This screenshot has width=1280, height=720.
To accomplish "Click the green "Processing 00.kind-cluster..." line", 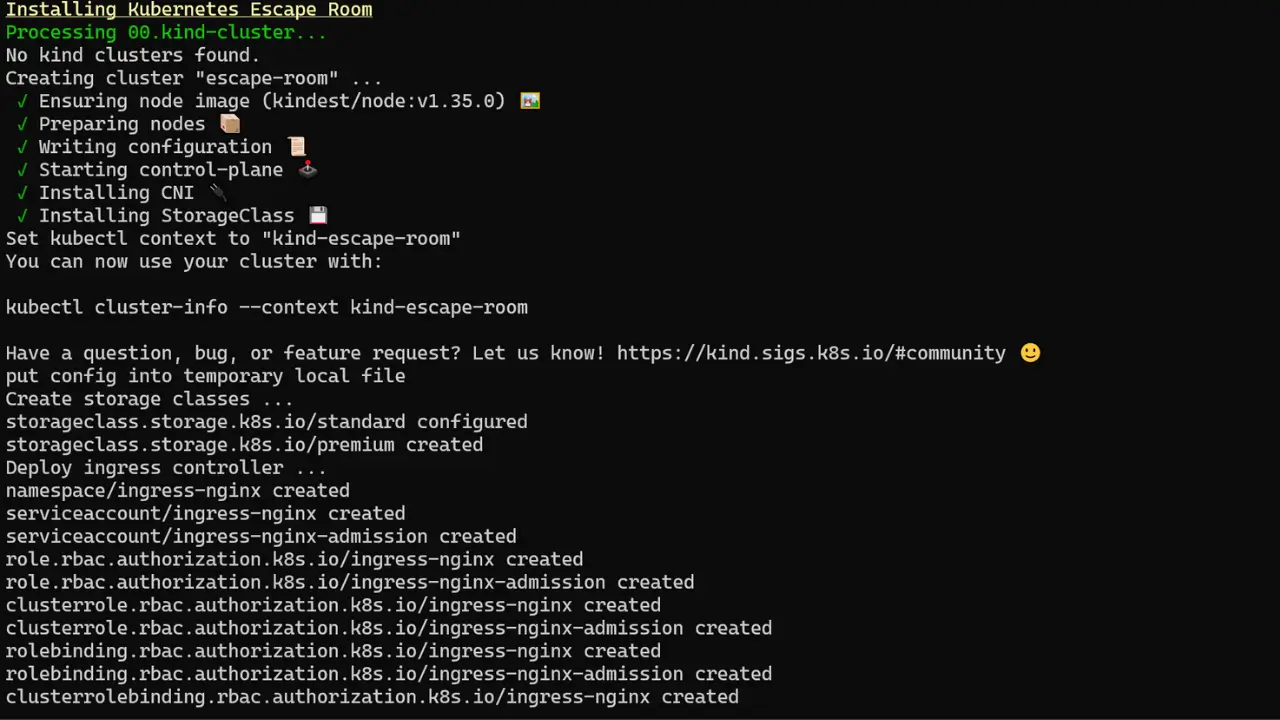I will click(166, 33).
